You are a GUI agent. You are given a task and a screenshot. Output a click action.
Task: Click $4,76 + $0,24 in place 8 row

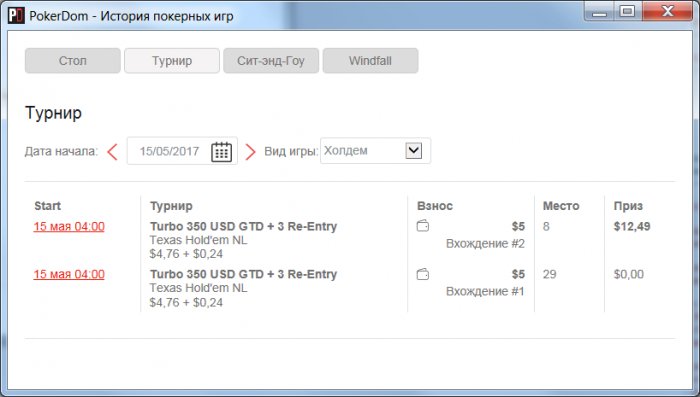(186, 254)
